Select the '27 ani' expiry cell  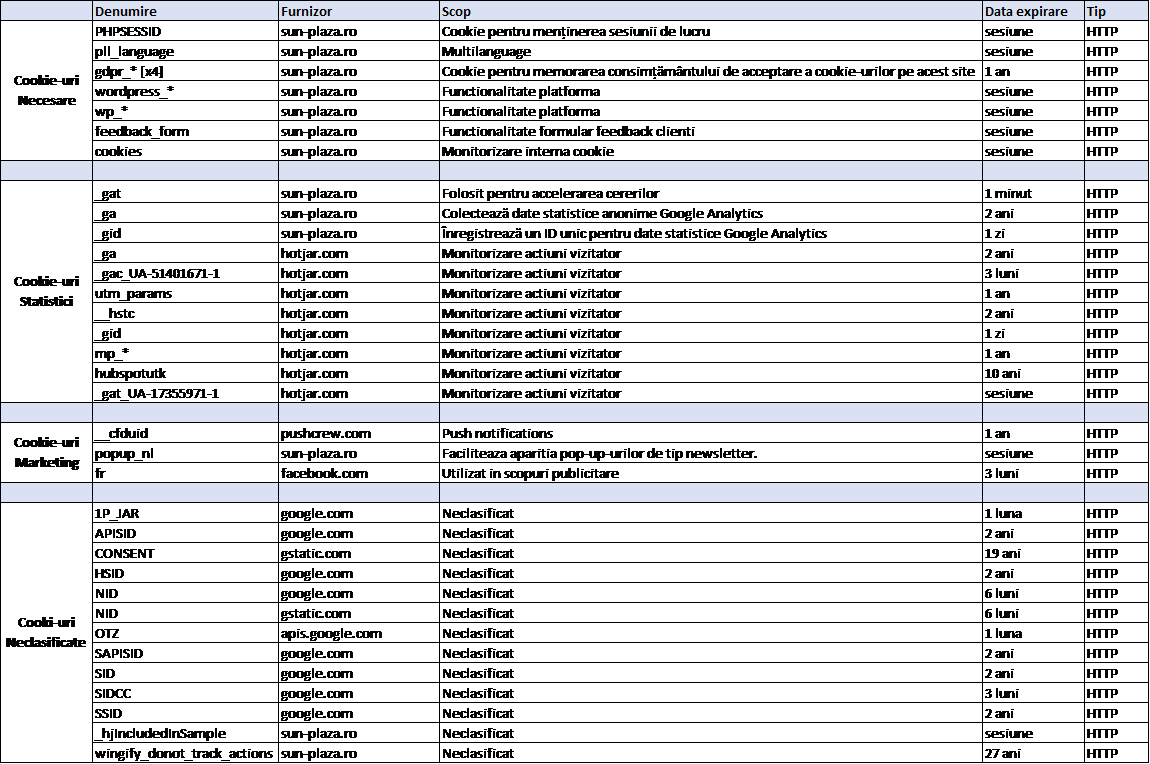[x=1033, y=753]
